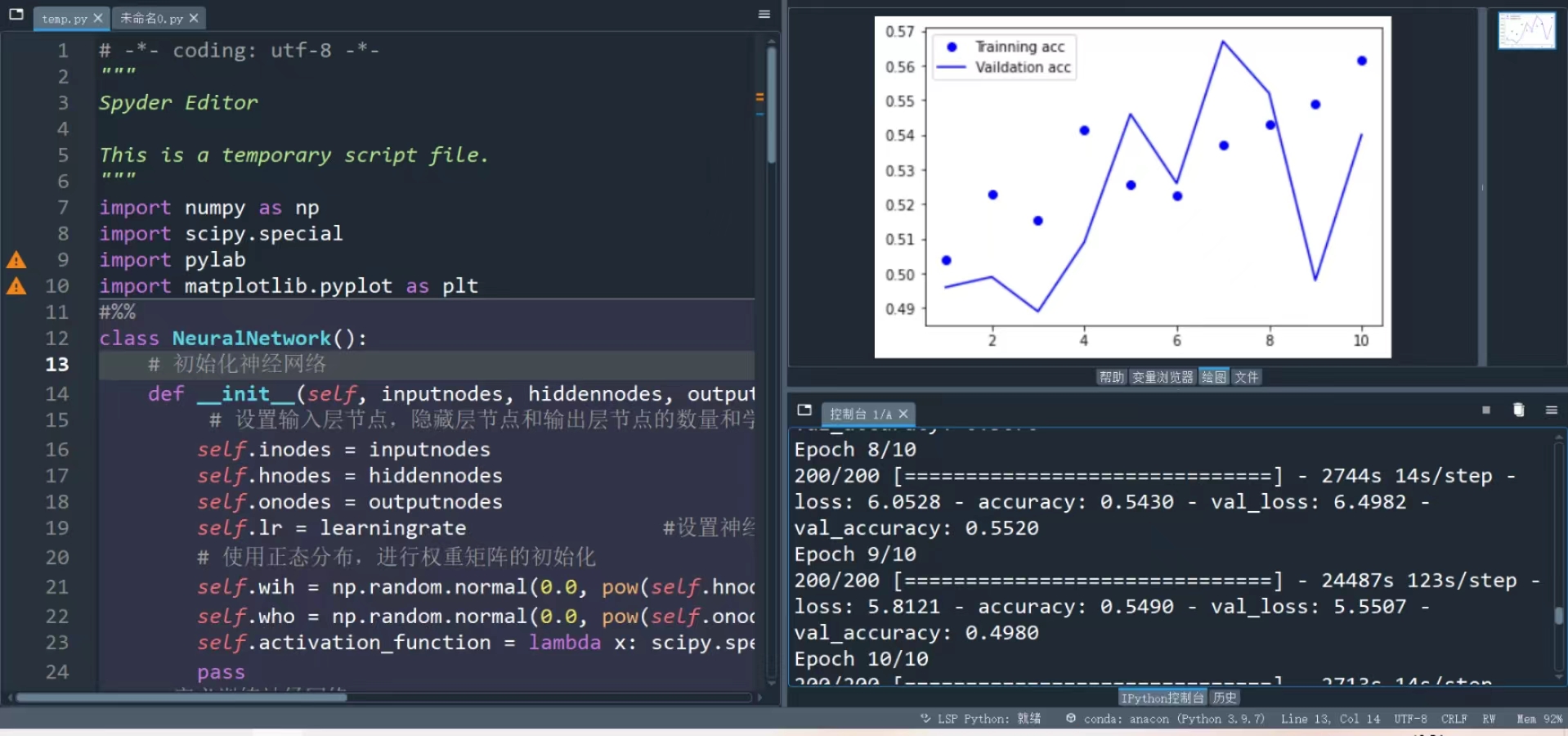Click the editor vertical scrollbar handle
The height and width of the screenshot is (736, 1568).
click(x=771, y=105)
